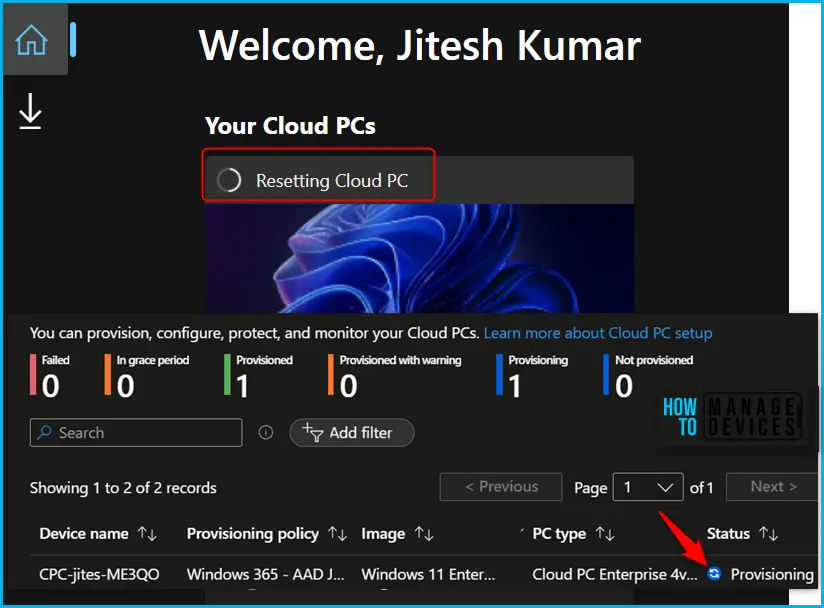Click Provisioning policy column header
Viewport: 824px width, 608px height.
(253, 534)
